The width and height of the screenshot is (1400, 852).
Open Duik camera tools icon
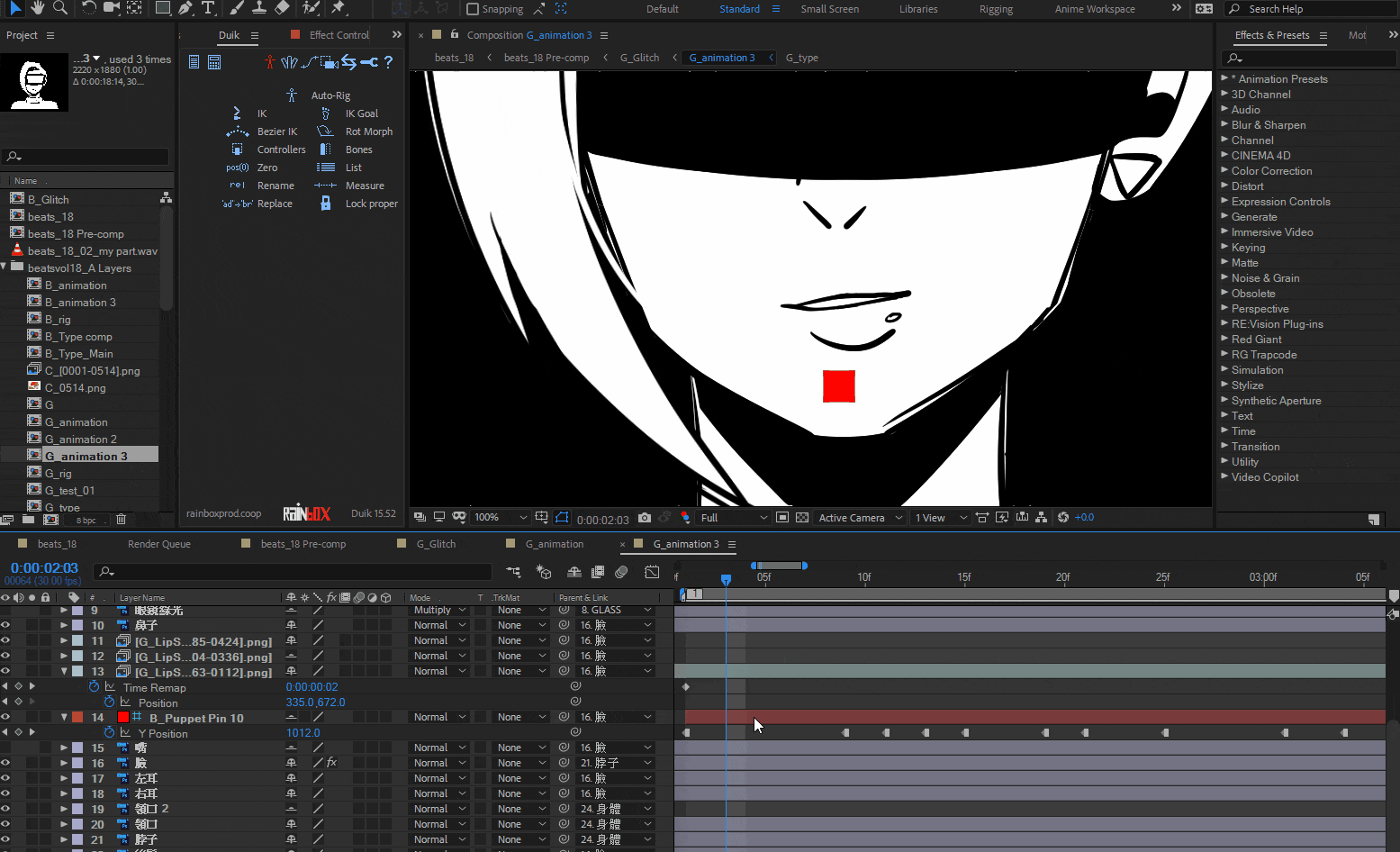(329, 62)
